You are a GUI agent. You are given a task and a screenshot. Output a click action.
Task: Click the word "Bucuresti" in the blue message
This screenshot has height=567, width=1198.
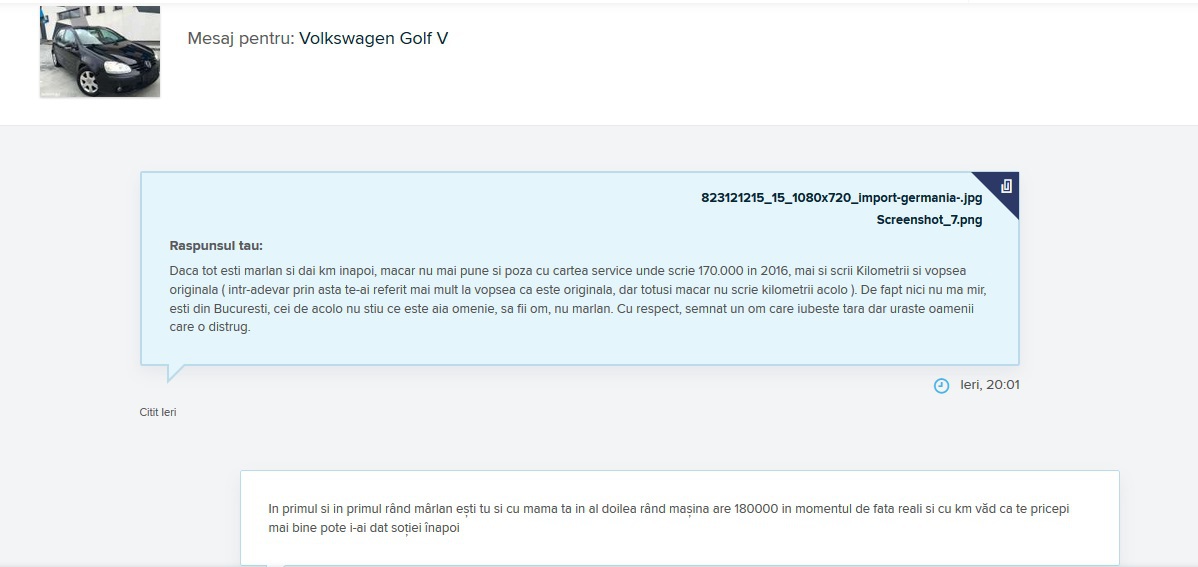242,308
